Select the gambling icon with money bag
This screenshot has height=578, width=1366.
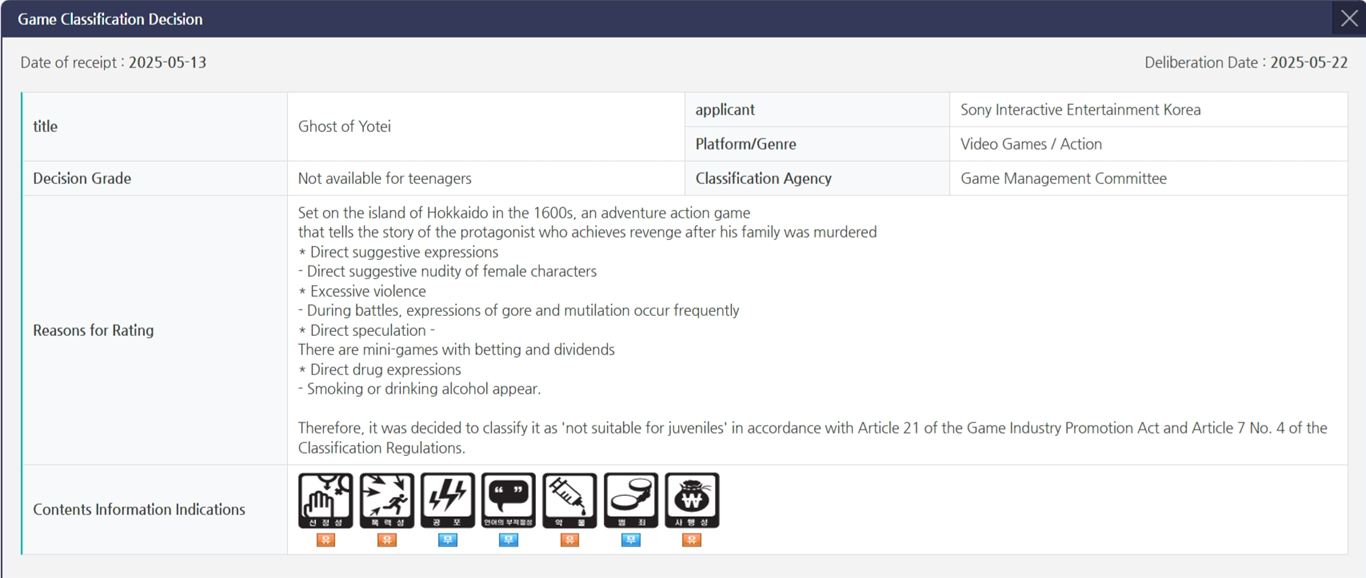[x=692, y=500]
